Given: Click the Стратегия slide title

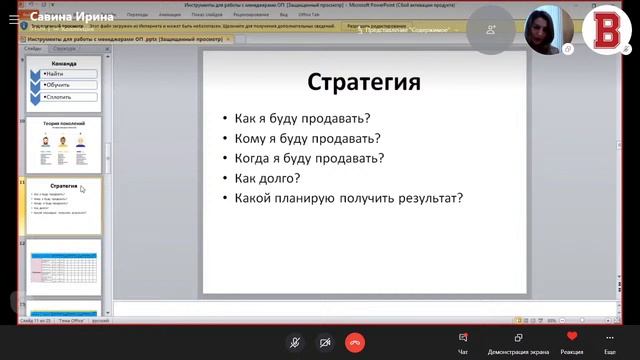Looking at the screenshot, I should [x=364, y=82].
